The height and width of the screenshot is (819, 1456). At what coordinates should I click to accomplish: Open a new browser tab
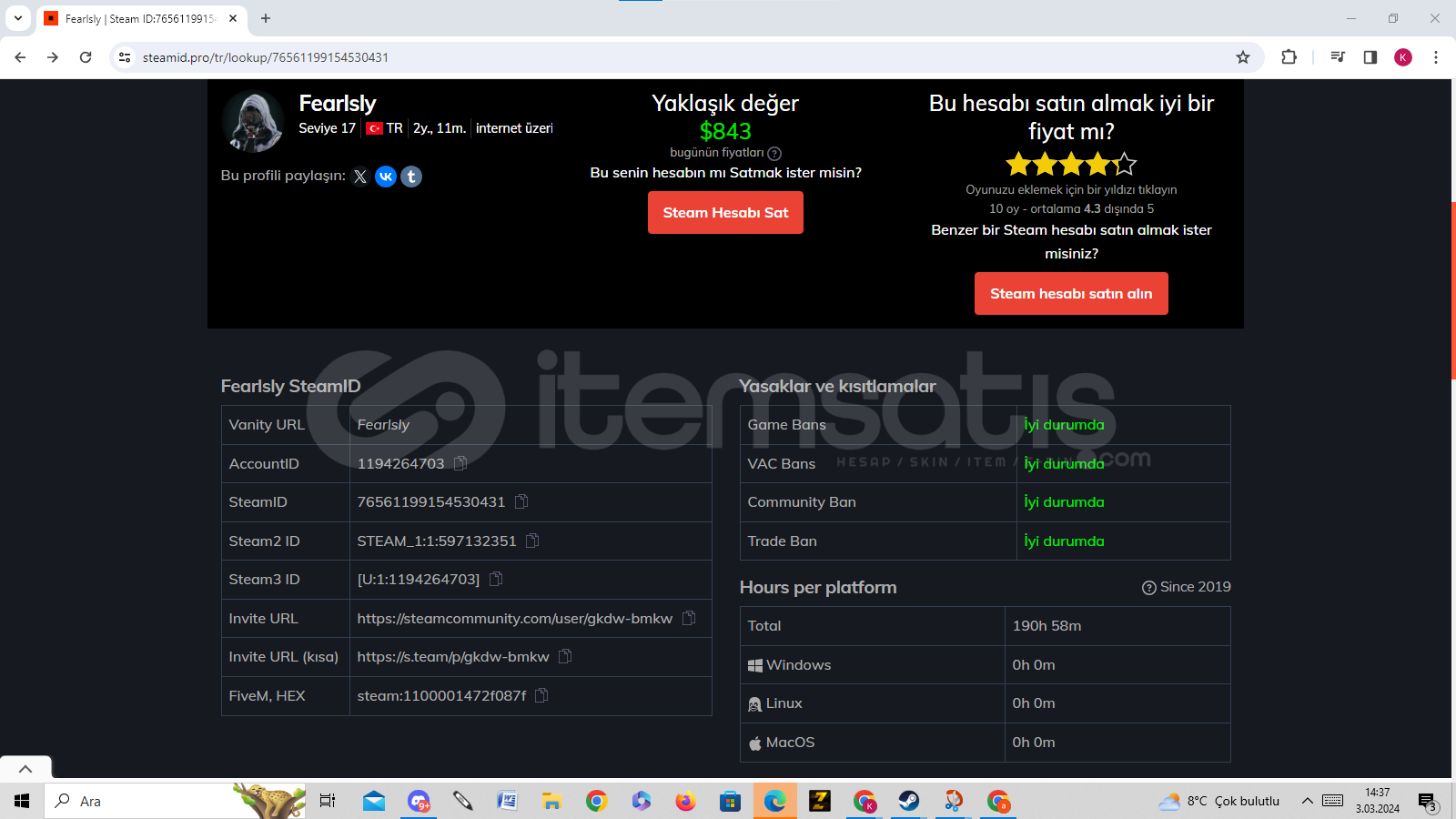(x=266, y=18)
